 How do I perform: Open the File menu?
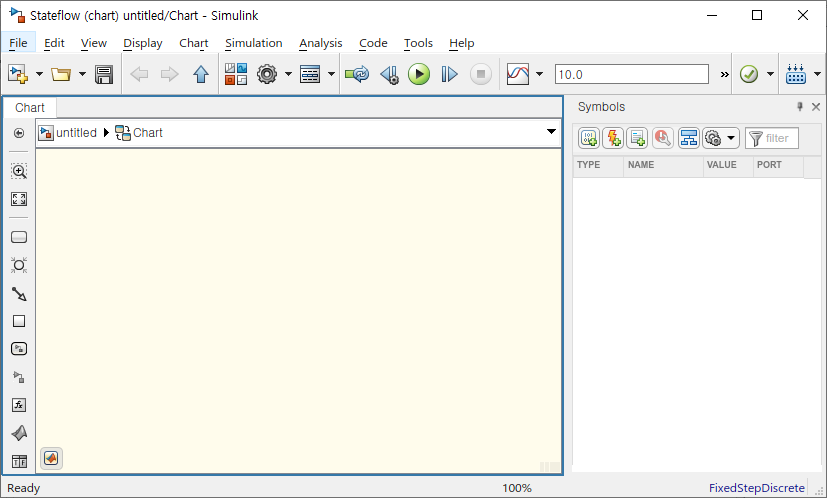(x=18, y=43)
